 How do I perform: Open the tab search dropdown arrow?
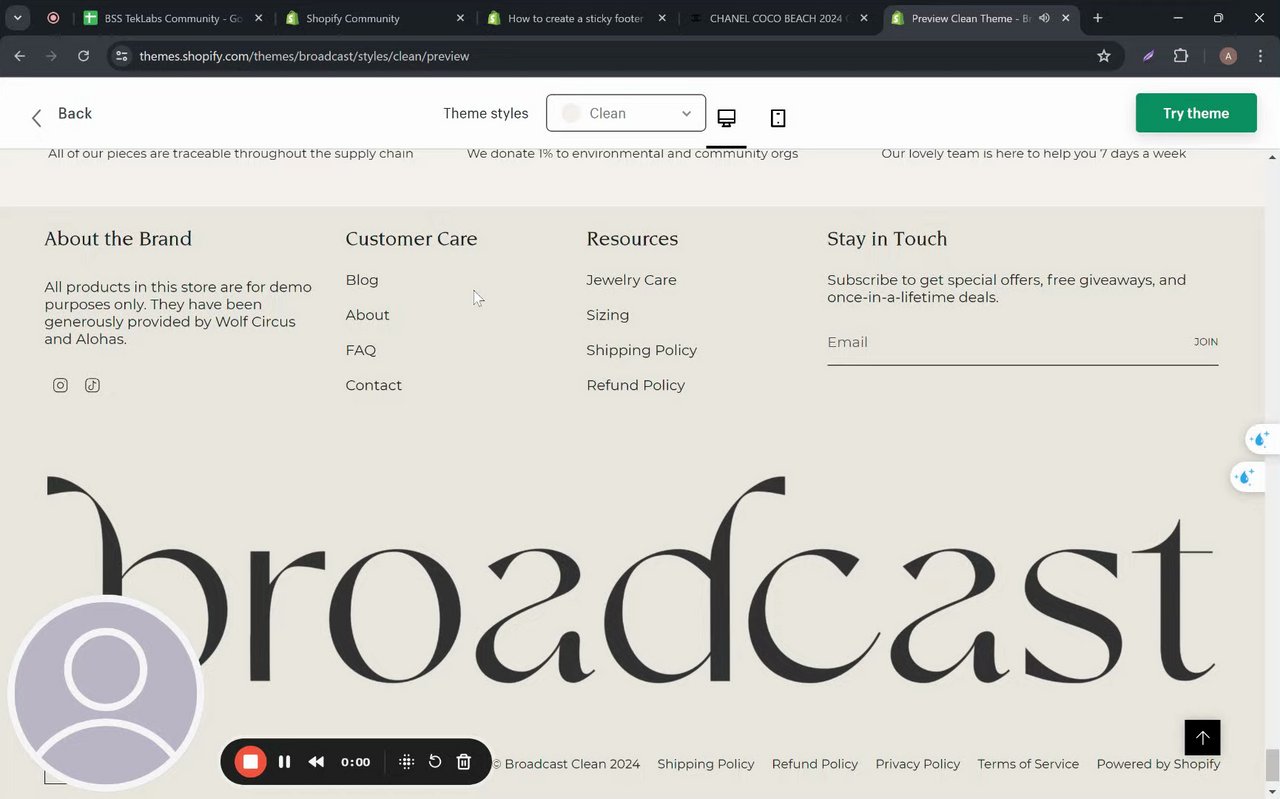[18, 18]
